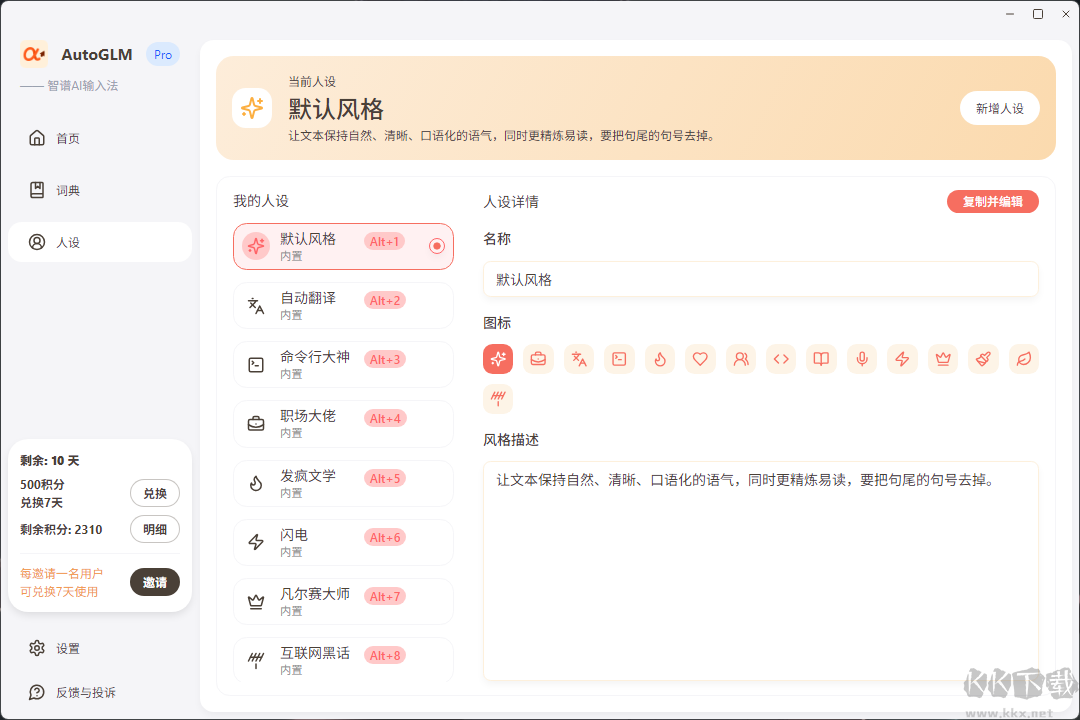Click the Alt+5 shortcut badge

click(384, 479)
